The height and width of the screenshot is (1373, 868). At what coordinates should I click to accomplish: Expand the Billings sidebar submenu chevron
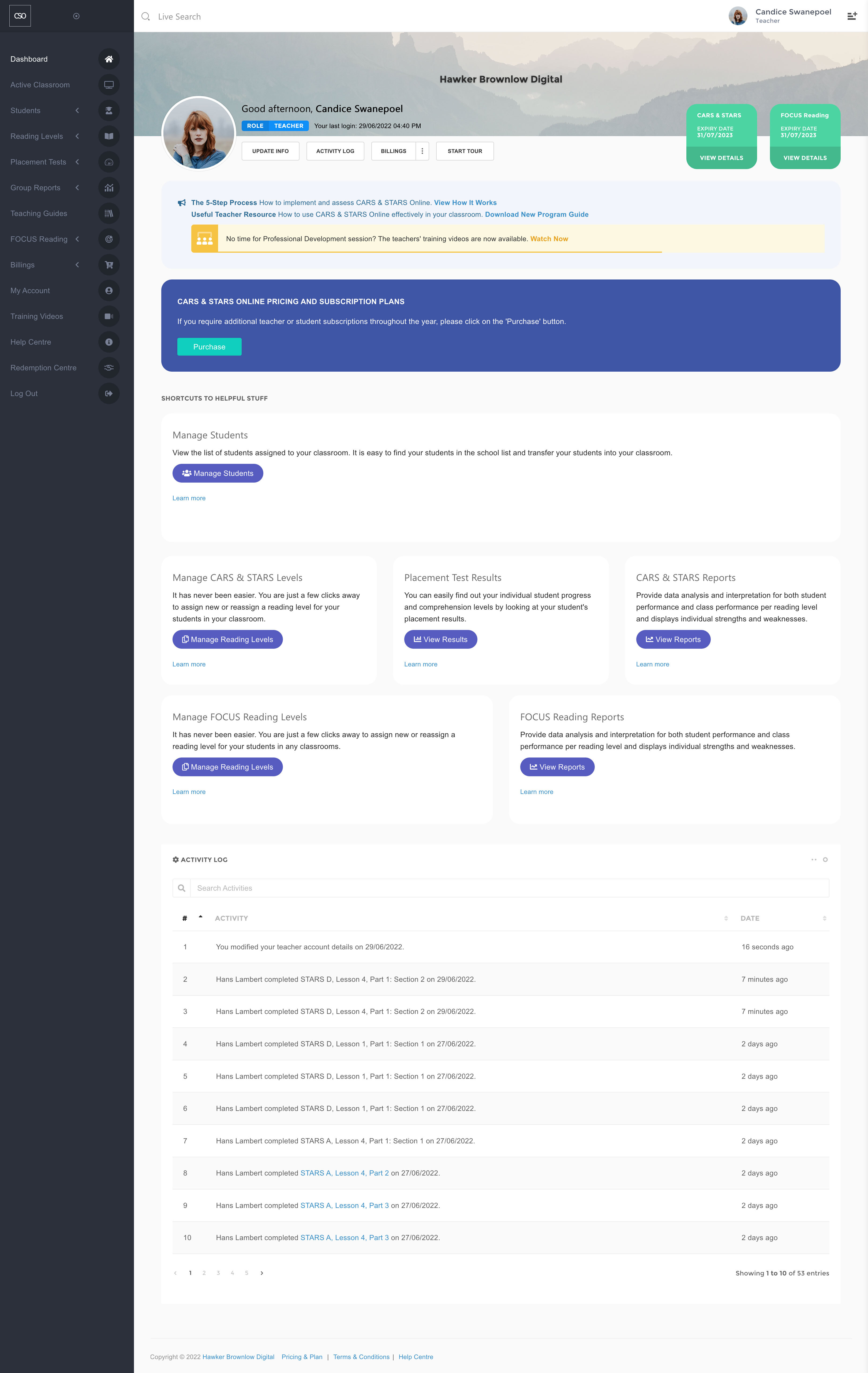(77, 264)
